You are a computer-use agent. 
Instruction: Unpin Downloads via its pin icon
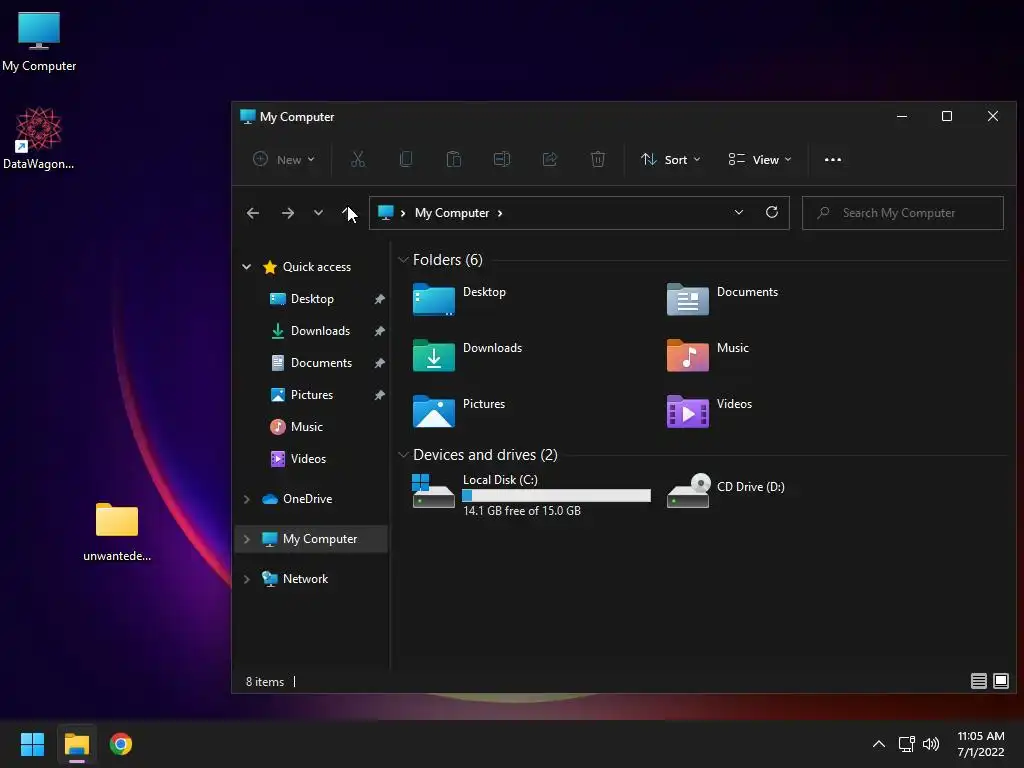point(379,331)
